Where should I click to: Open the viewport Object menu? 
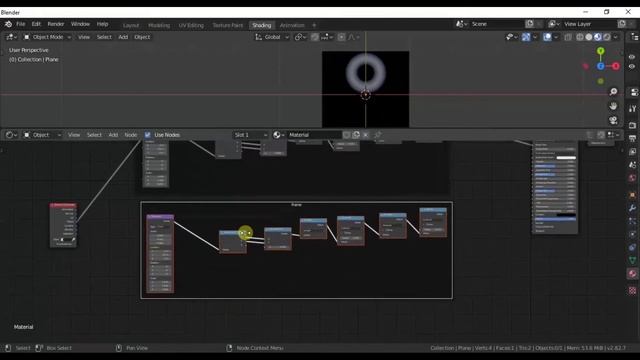click(x=142, y=37)
